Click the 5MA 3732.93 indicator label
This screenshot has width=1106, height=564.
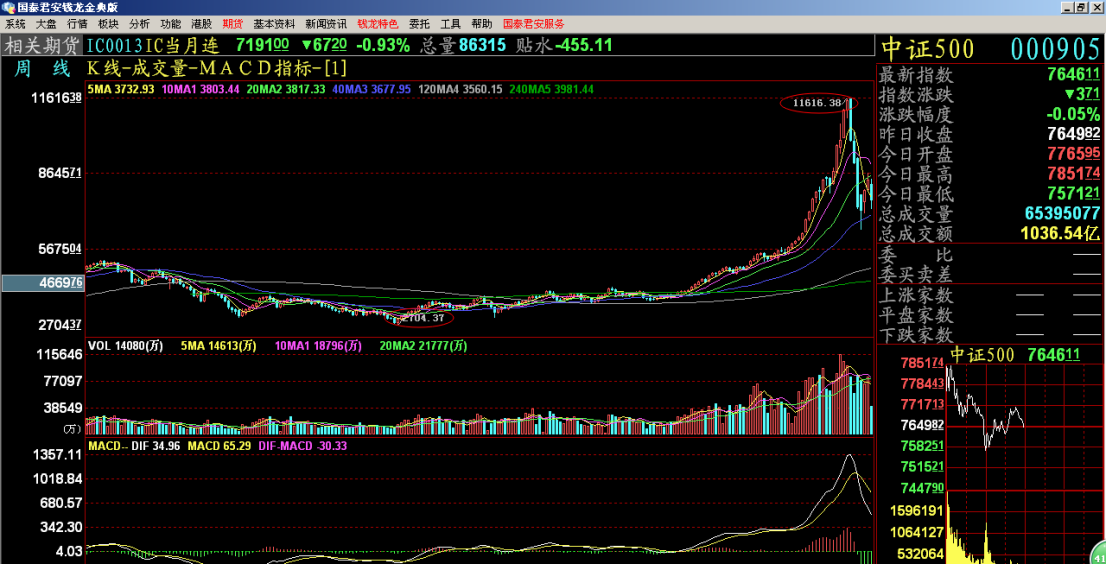coord(121,90)
